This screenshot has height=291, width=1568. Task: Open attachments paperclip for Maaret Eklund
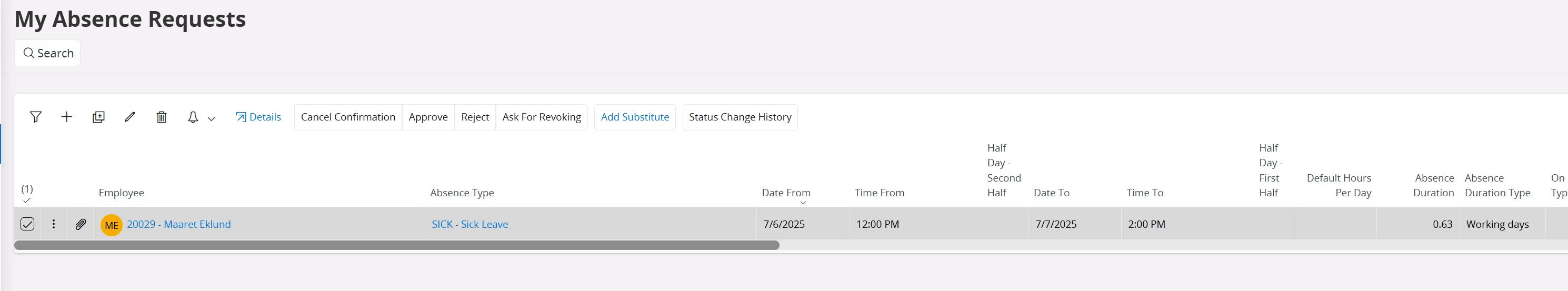tap(81, 224)
